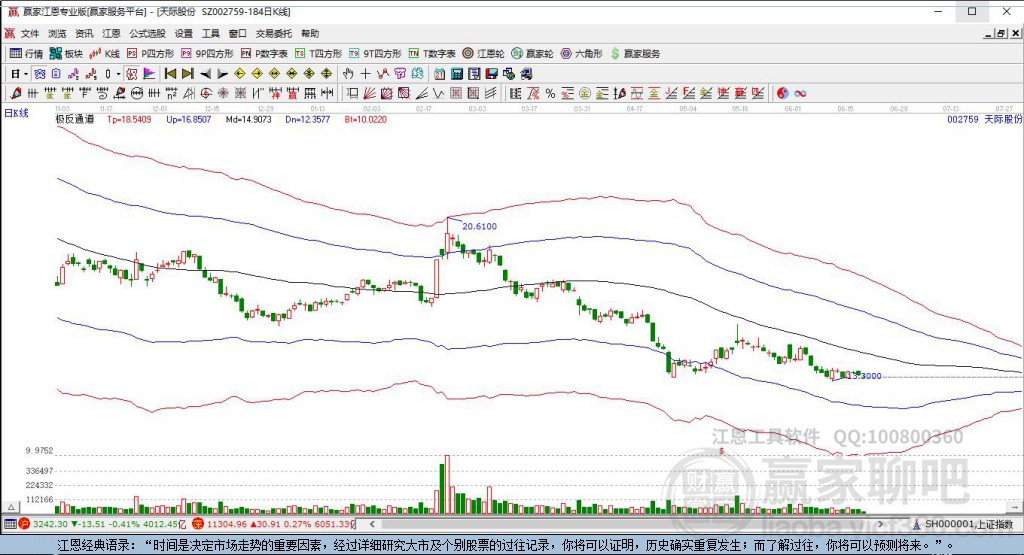The image size is (1024, 555).
Task: Open 赢家服务 with dollar icon
Action: coord(635,54)
